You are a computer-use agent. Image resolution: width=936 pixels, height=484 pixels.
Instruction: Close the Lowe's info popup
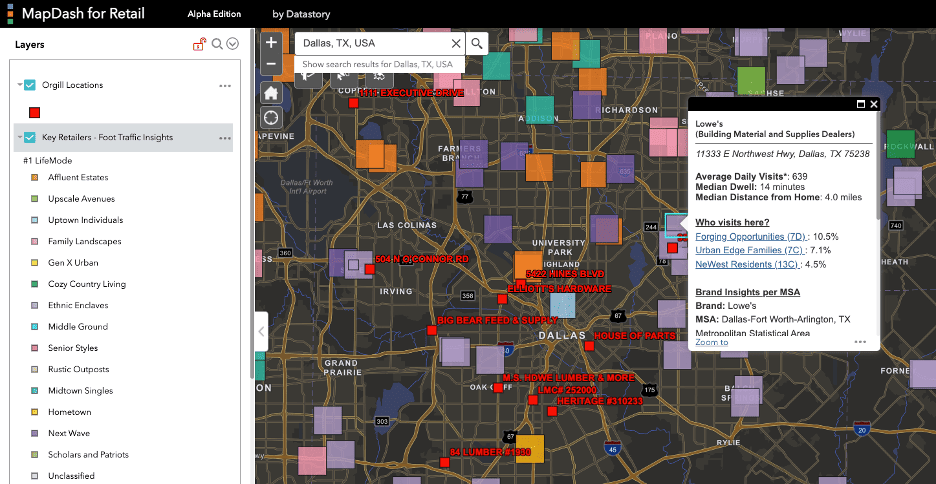tap(874, 104)
